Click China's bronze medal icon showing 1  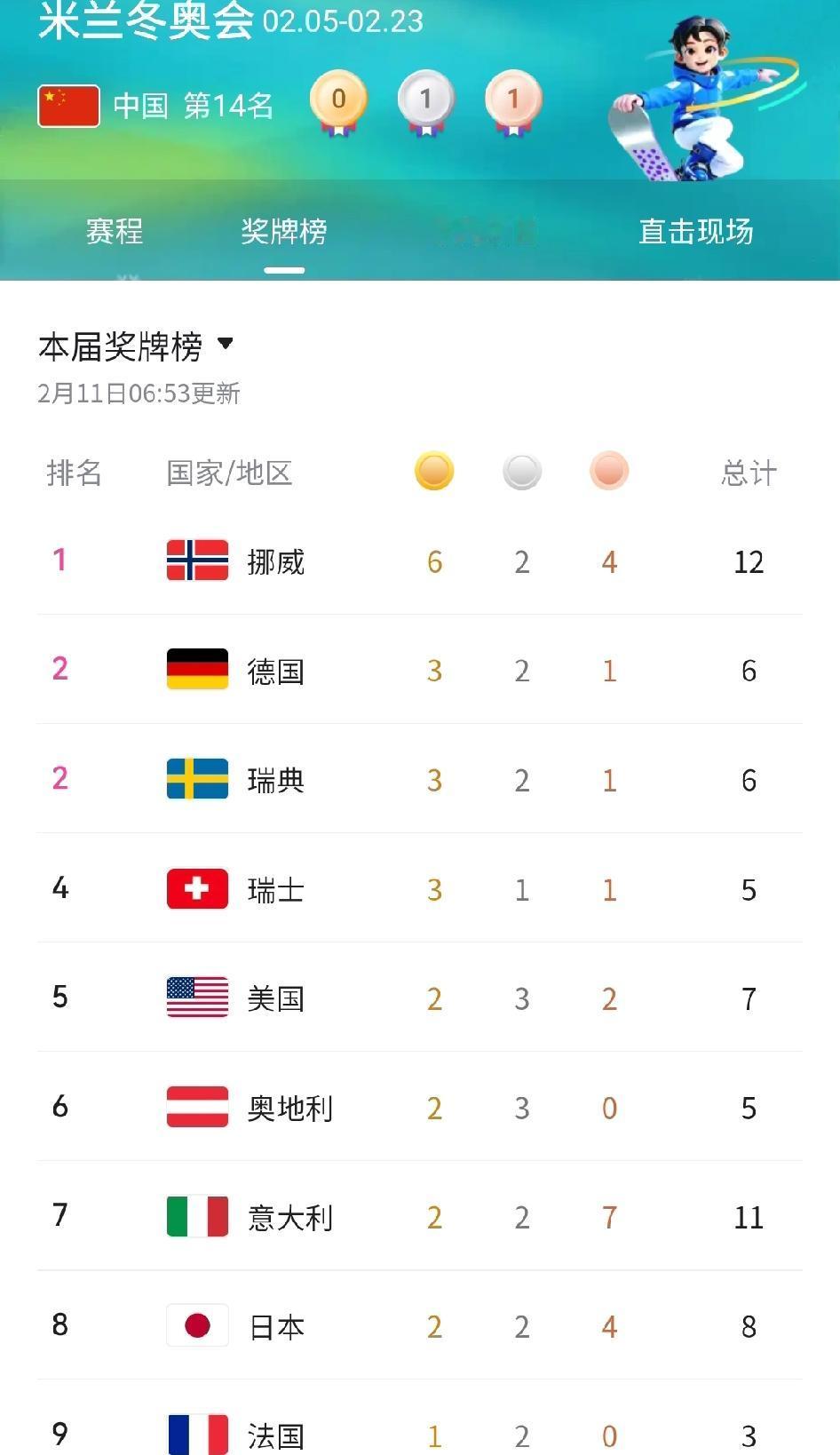pyautogui.click(x=512, y=104)
